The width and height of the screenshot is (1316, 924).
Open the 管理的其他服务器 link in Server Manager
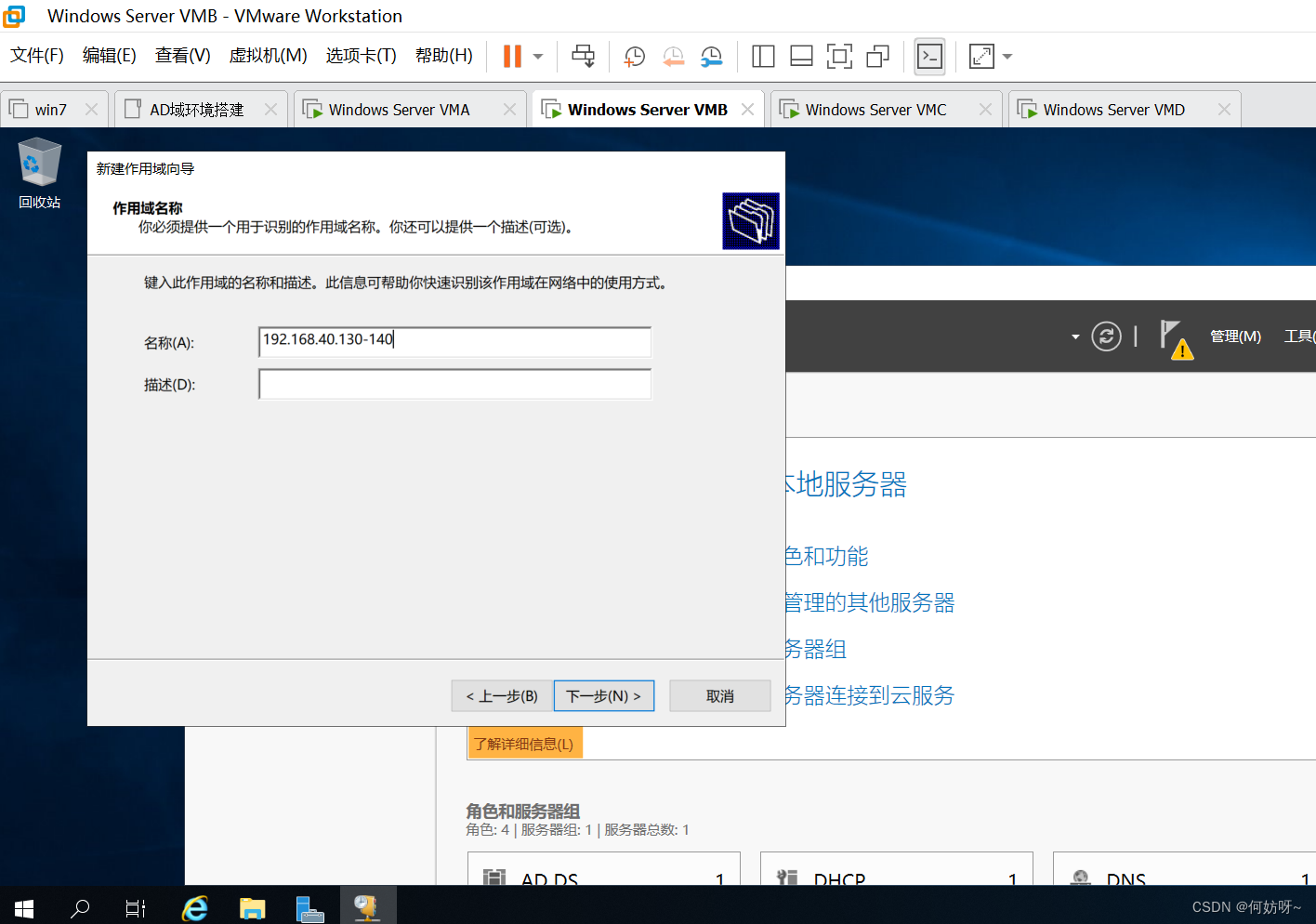click(x=870, y=602)
